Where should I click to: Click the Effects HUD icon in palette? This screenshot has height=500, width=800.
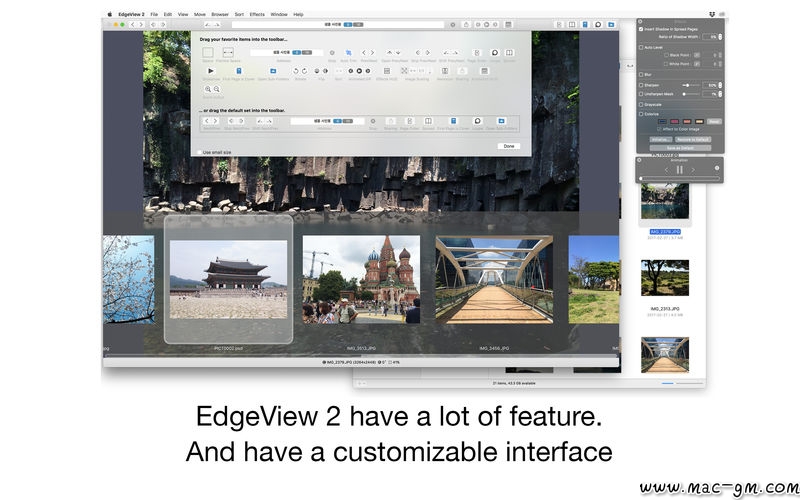point(387,71)
